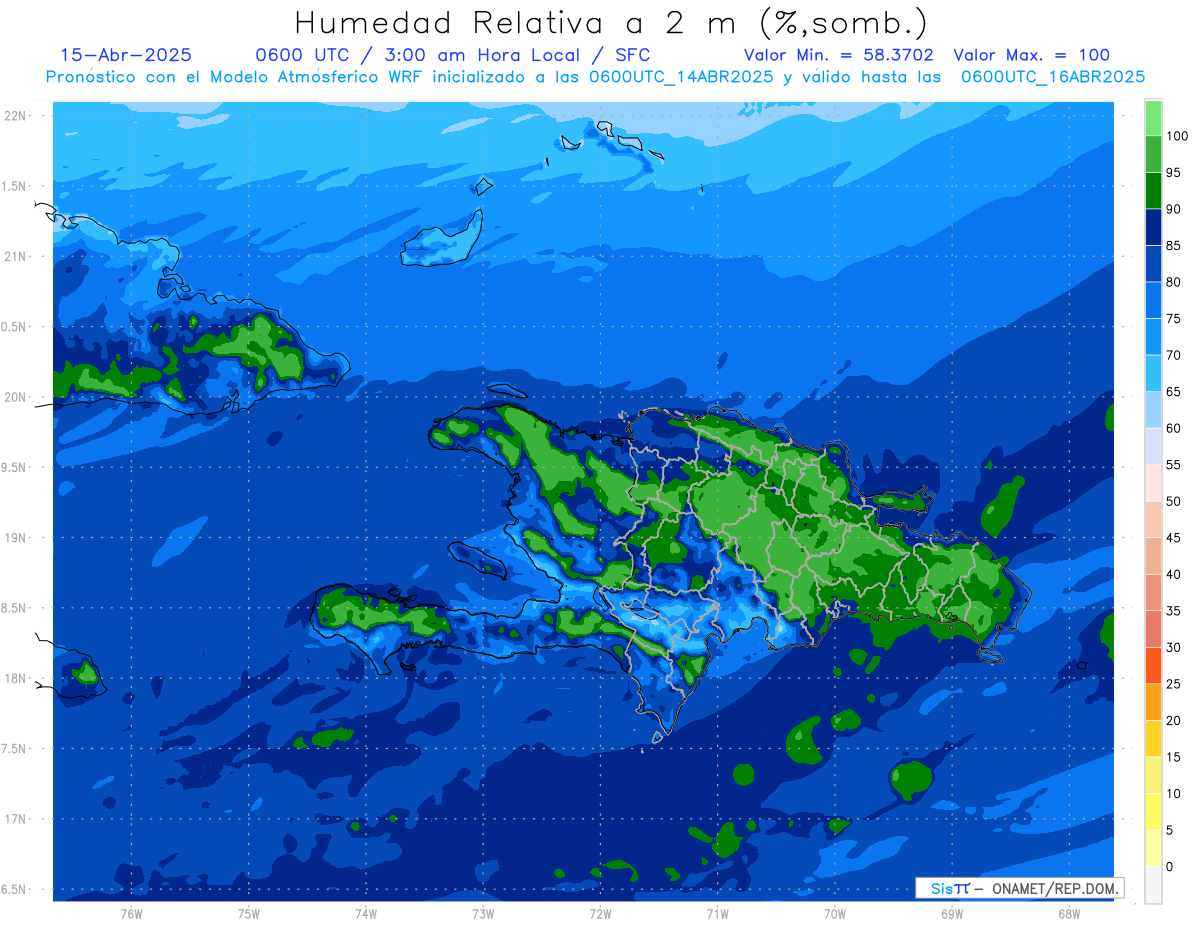Click the "7.5N" latitude label
Viewport: 1200px width, 927px height.
pyautogui.click(x=14, y=749)
